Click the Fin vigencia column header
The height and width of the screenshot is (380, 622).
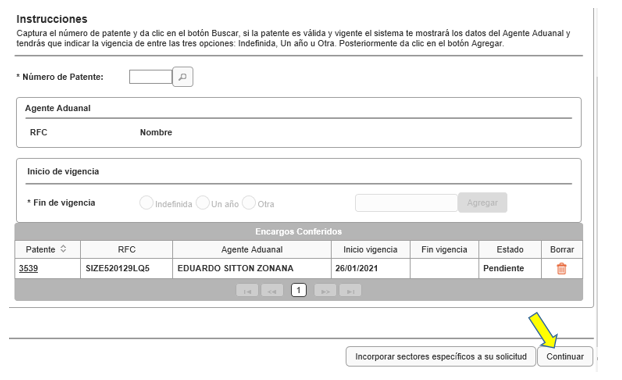pyautogui.click(x=444, y=249)
